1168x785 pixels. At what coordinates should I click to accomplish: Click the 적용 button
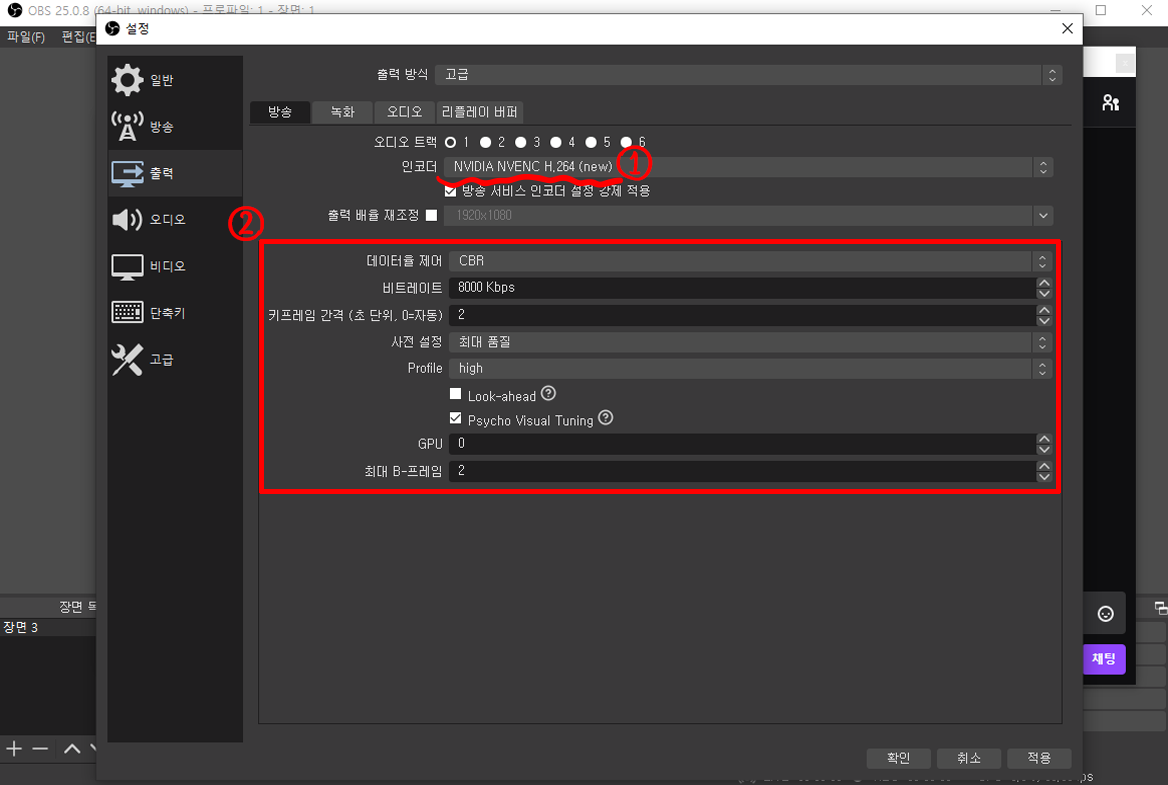coord(1039,758)
